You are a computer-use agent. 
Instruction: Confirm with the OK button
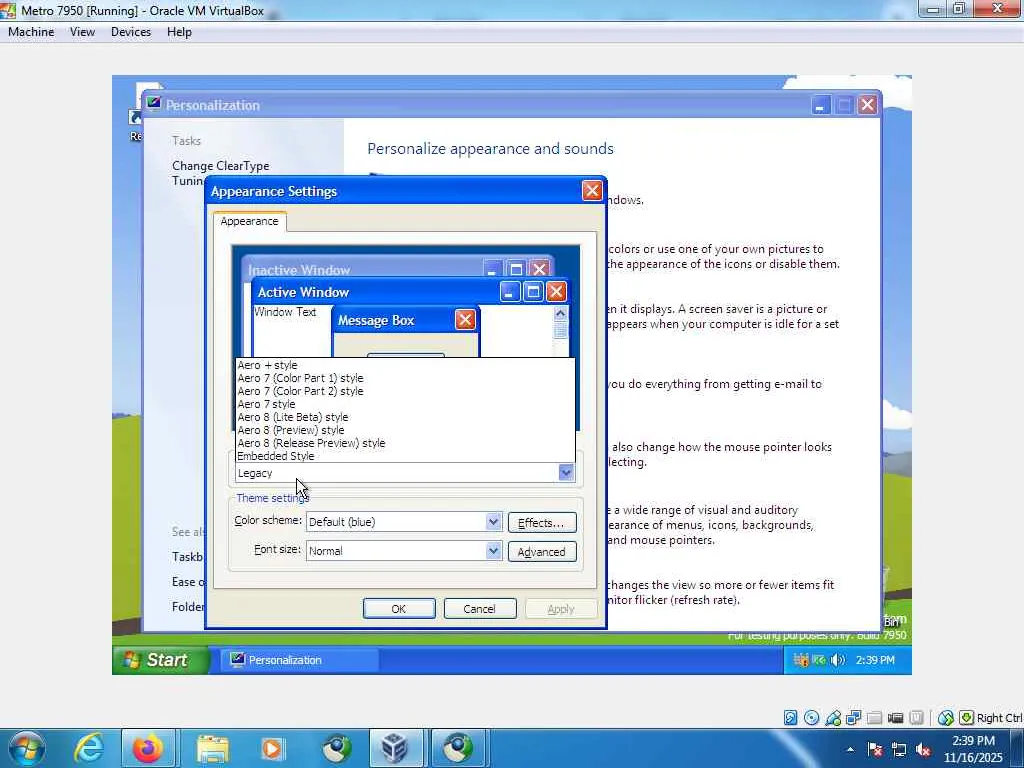coord(399,609)
